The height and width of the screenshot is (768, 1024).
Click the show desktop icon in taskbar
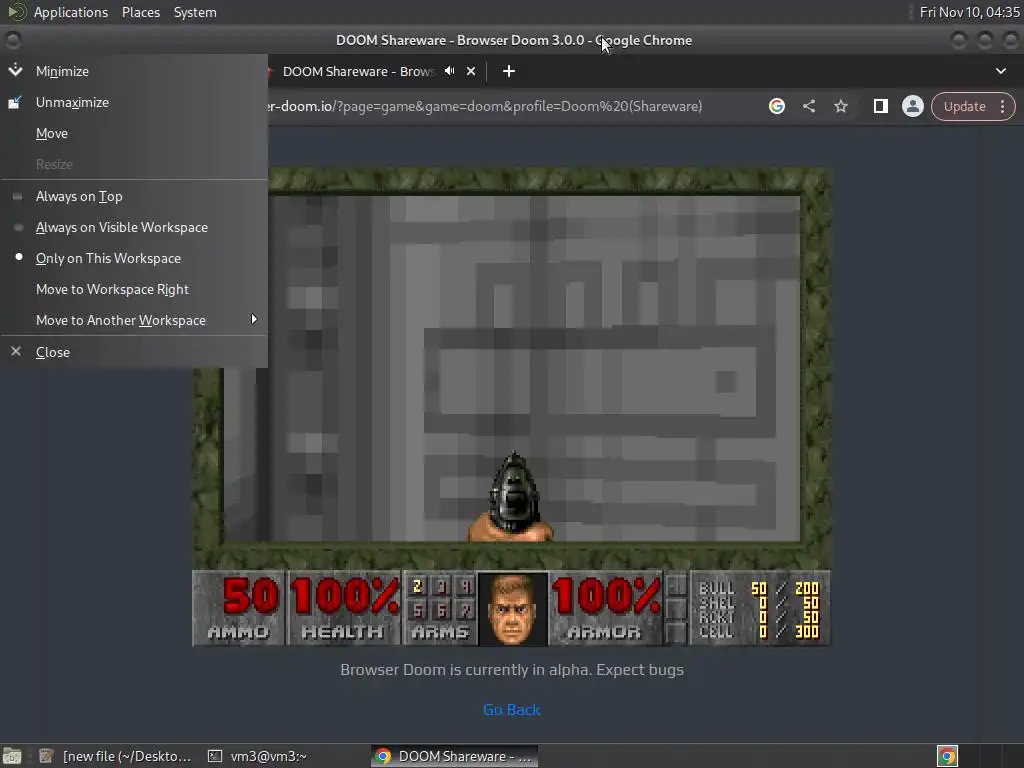coord(12,756)
